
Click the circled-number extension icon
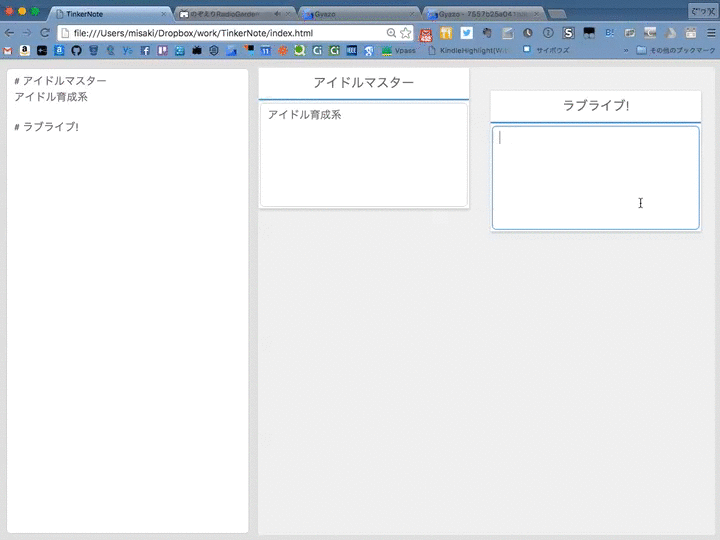(x=548, y=33)
